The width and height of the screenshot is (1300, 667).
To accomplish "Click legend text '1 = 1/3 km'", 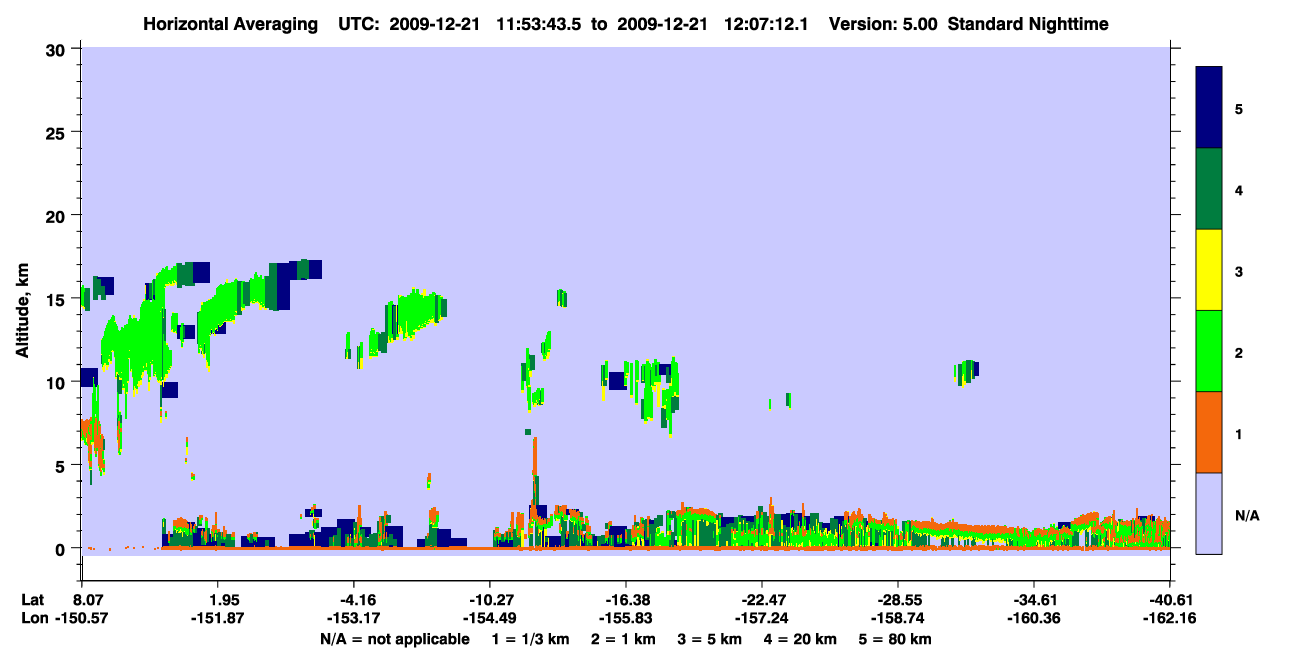I will pyautogui.click(x=529, y=639).
